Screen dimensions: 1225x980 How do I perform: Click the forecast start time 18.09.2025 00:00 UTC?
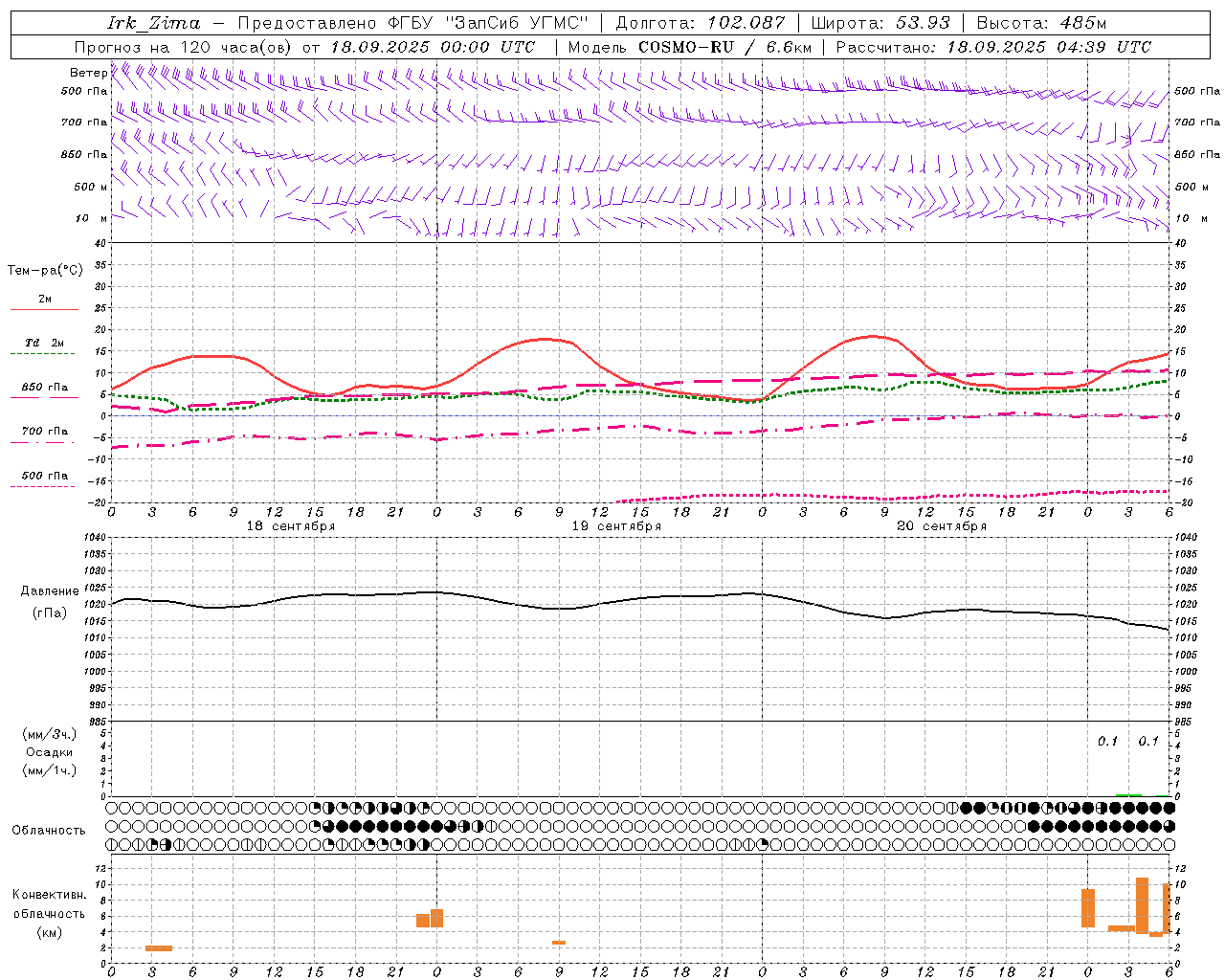[x=433, y=47]
